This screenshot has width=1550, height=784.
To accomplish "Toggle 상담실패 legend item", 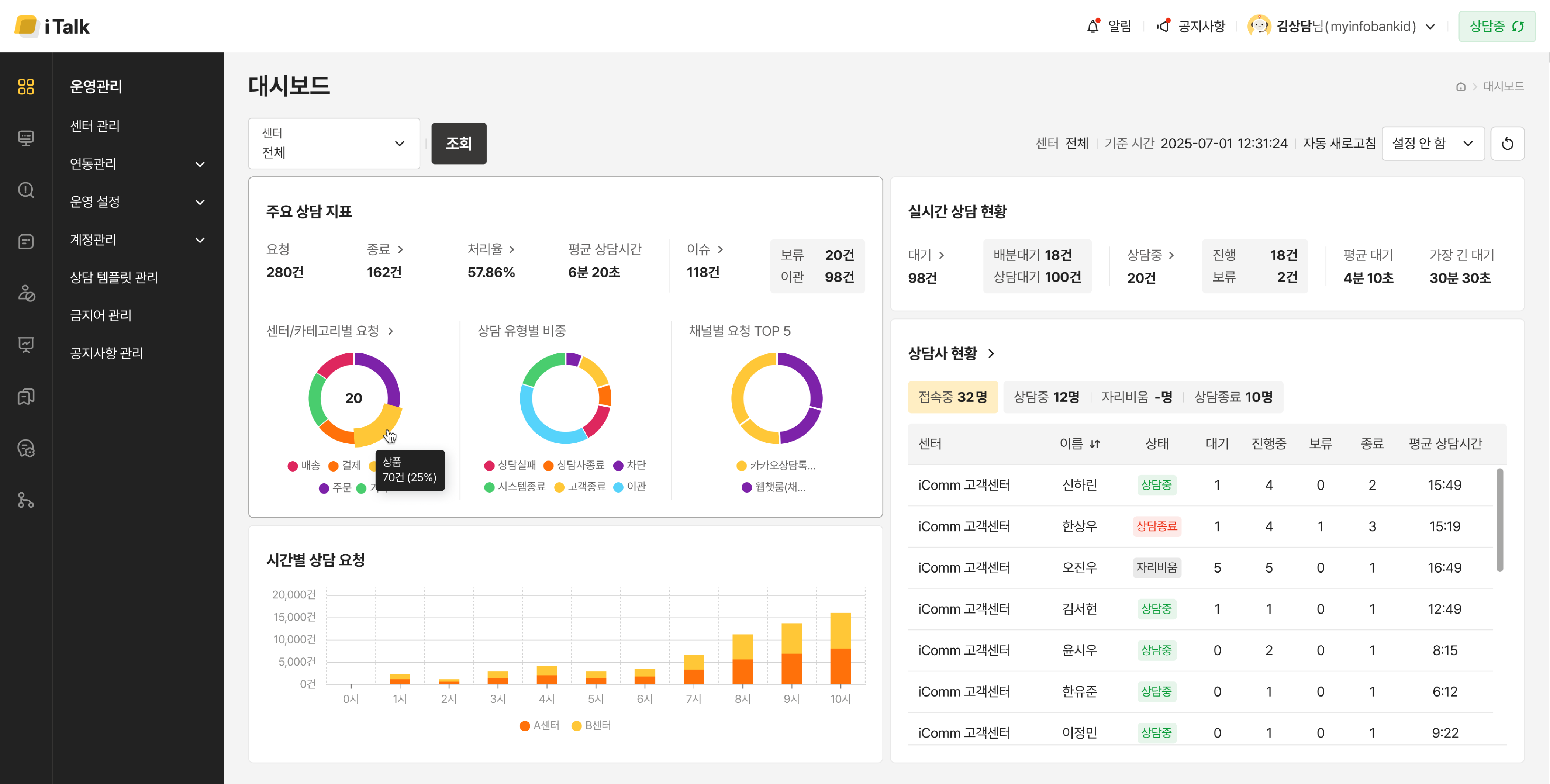I will point(510,465).
